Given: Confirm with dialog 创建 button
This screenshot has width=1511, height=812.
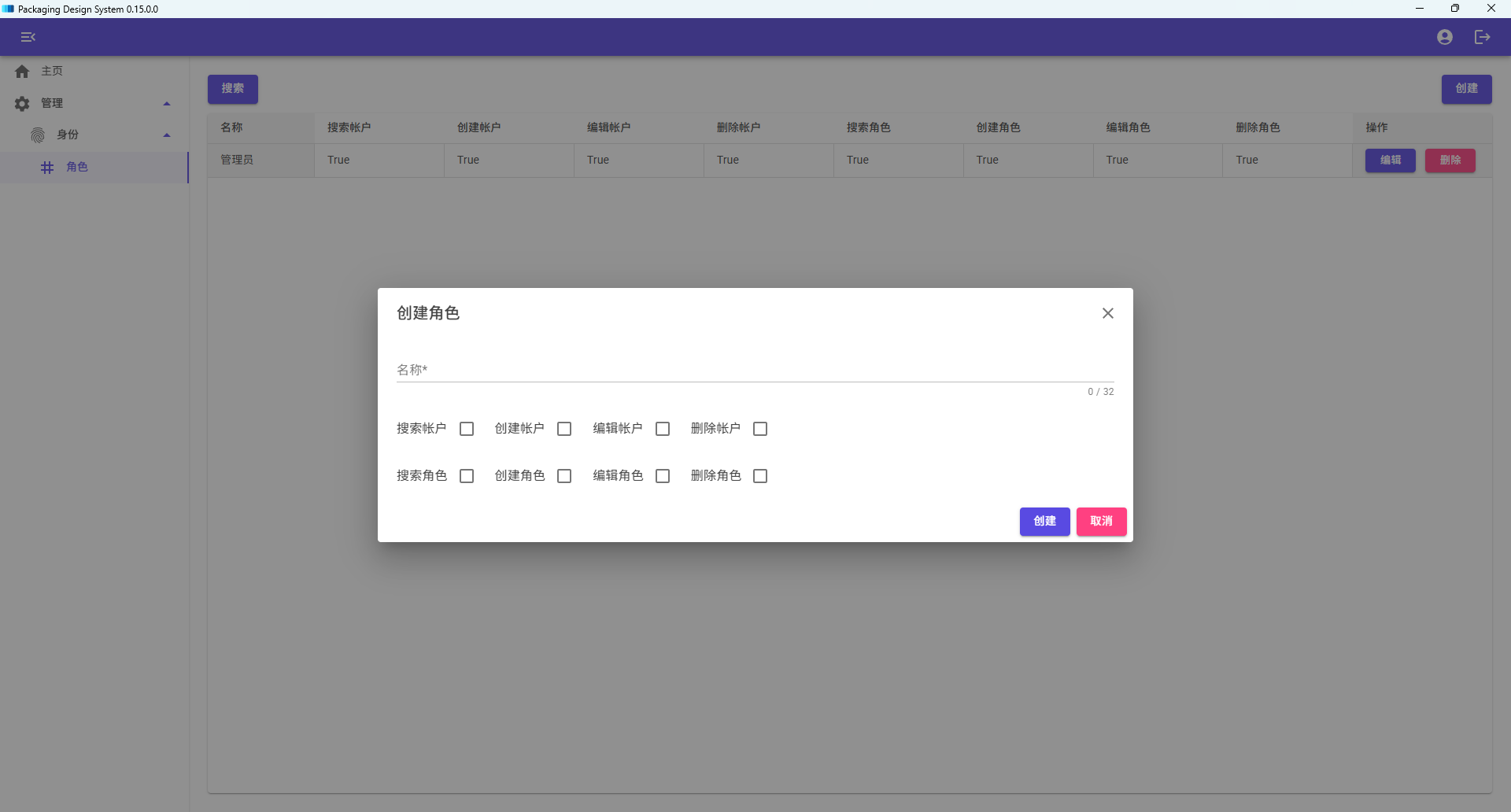Looking at the screenshot, I should [1044, 522].
